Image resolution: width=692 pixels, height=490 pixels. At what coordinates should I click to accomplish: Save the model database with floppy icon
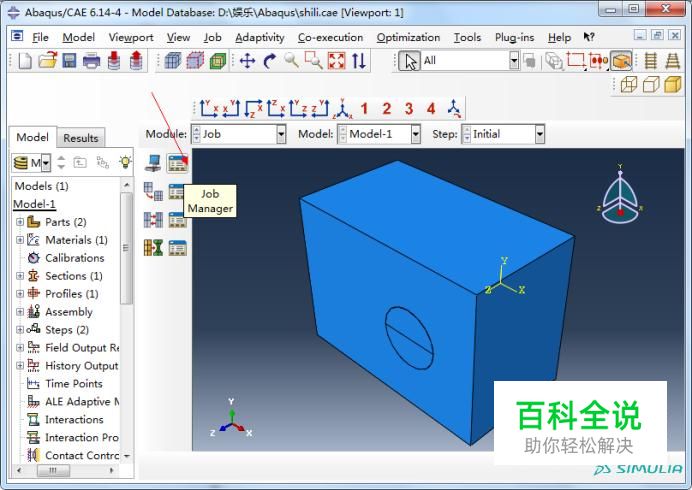point(69,61)
